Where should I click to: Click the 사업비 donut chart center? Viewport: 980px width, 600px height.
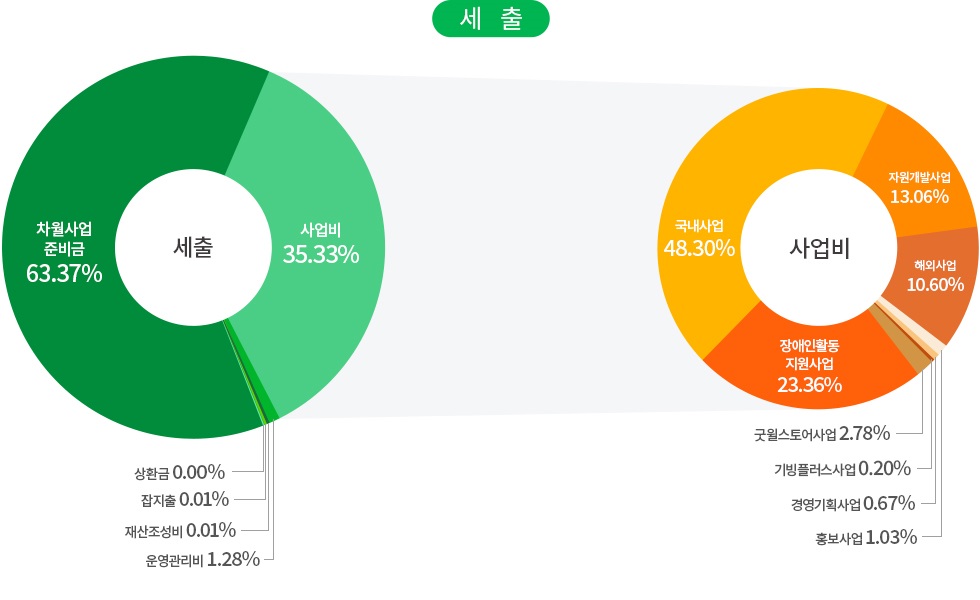click(x=819, y=248)
